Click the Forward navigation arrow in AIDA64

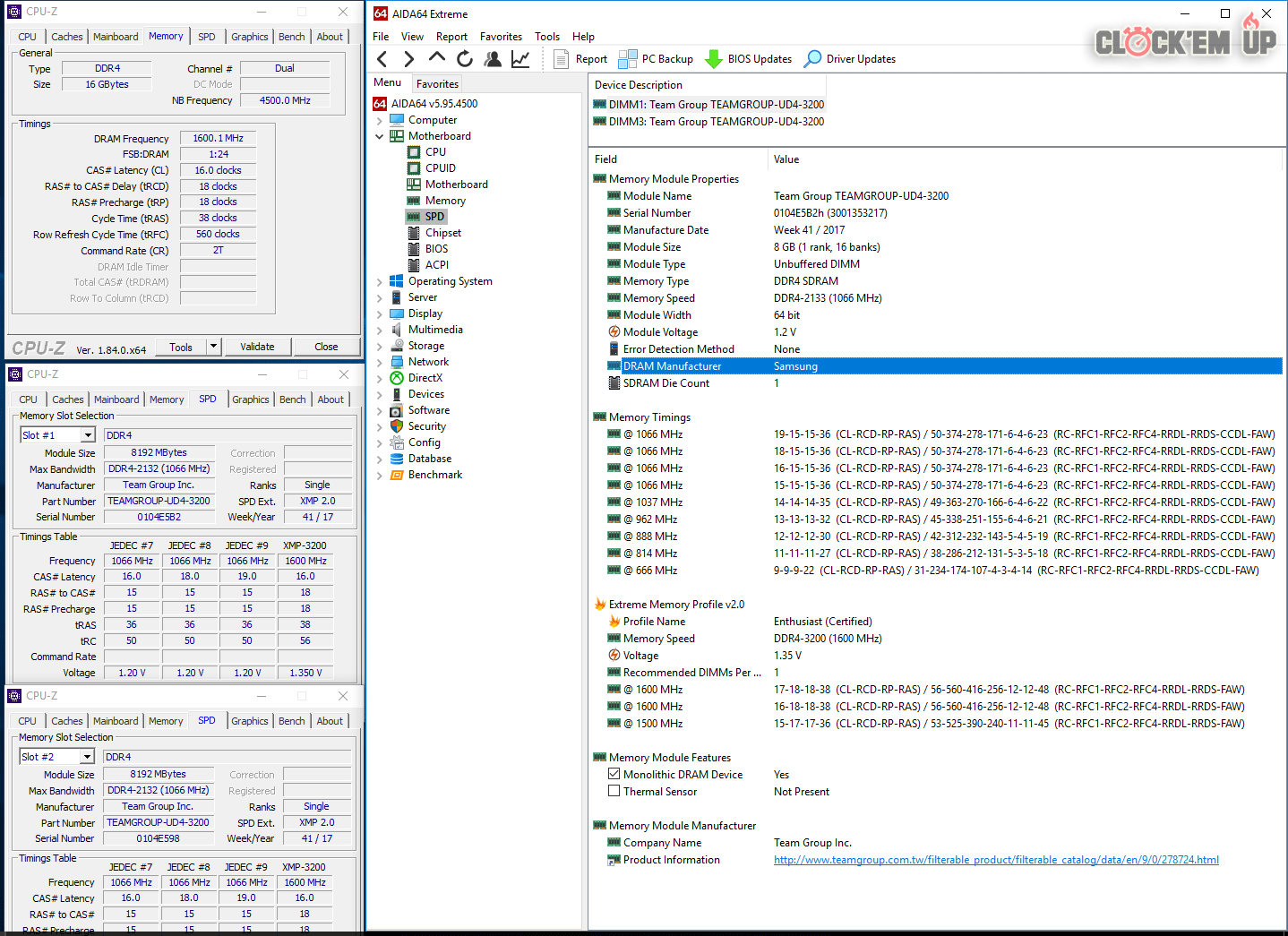(x=409, y=59)
